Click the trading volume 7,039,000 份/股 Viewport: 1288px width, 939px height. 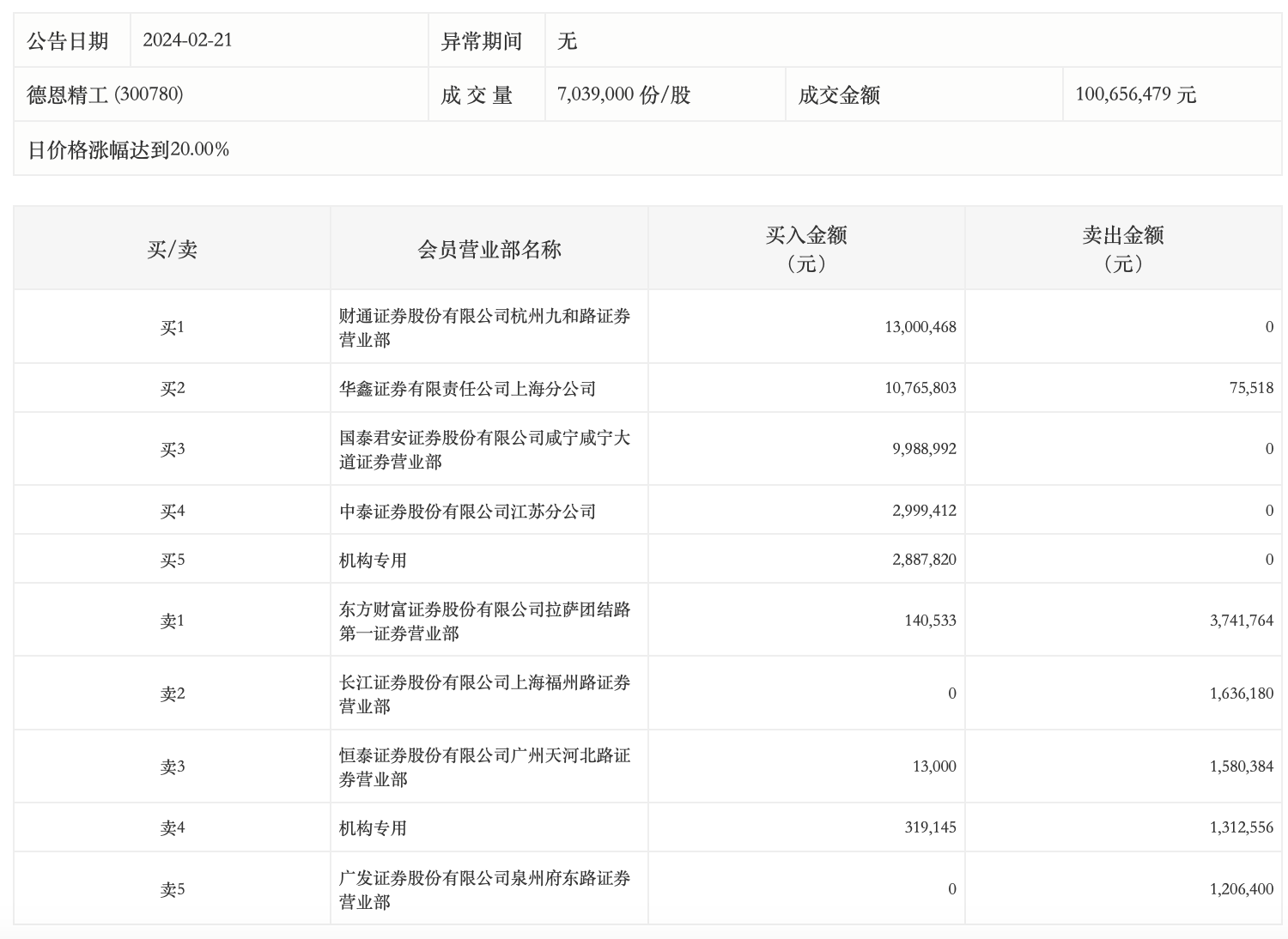tap(623, 94)
